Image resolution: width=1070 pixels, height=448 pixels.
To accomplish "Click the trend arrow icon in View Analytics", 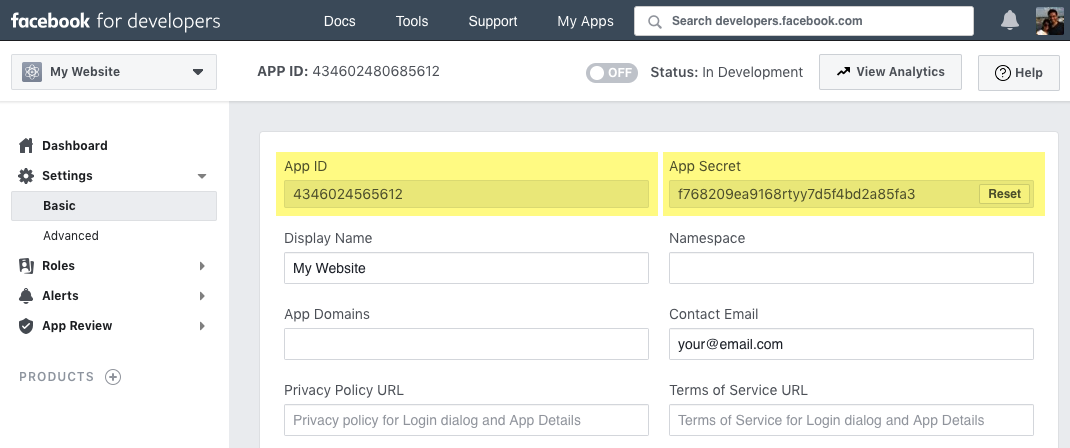I will pyautogui.click(x=843, y=72).
